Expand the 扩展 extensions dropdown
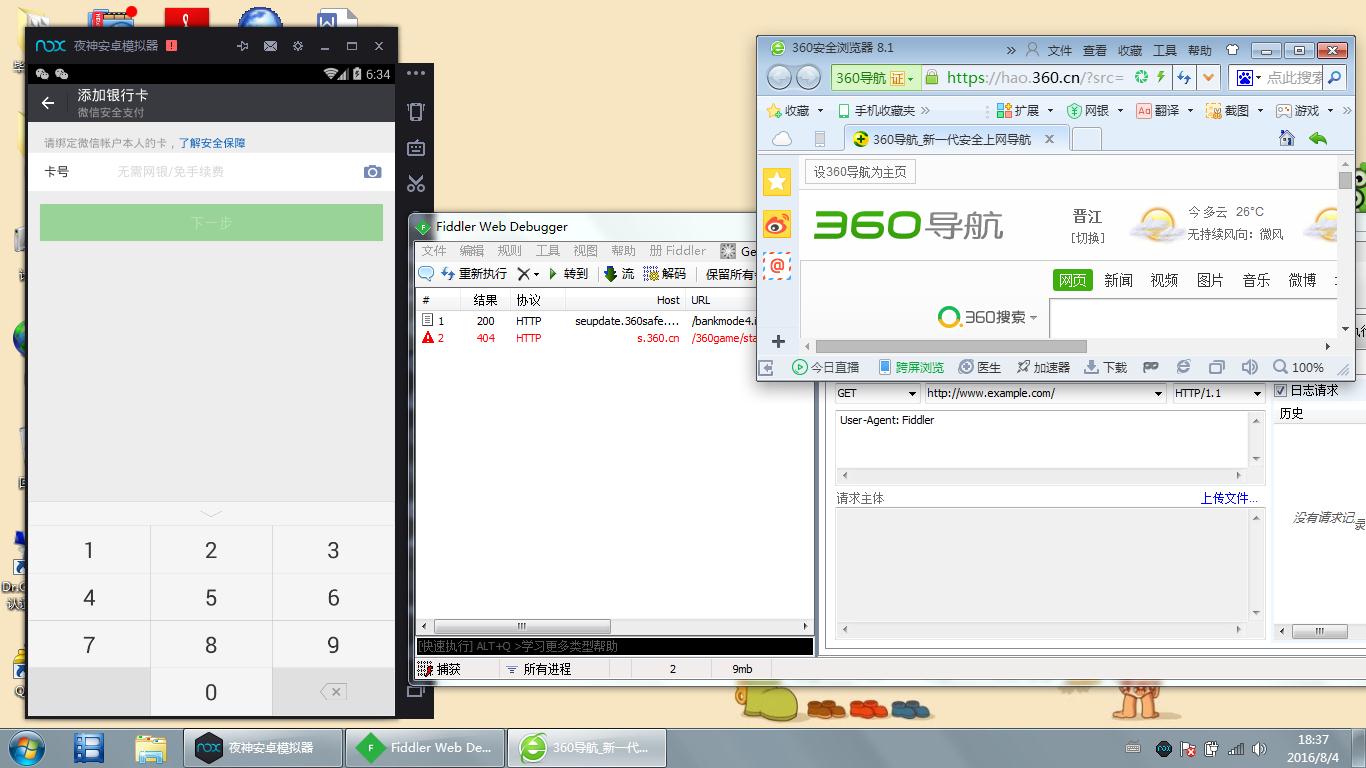Image resolution: width=1366 pixels, height=768 pixels. 1050,111
